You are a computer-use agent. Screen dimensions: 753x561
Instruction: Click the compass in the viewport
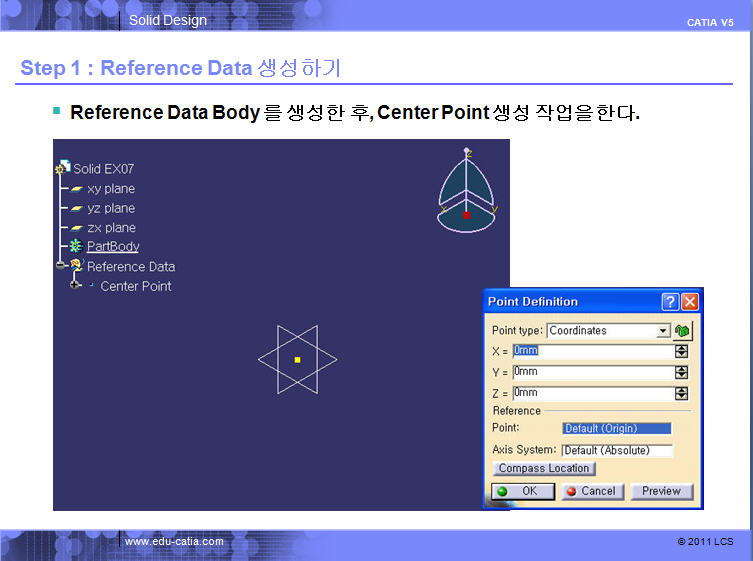pyautogui.click(x=466, y=191)
